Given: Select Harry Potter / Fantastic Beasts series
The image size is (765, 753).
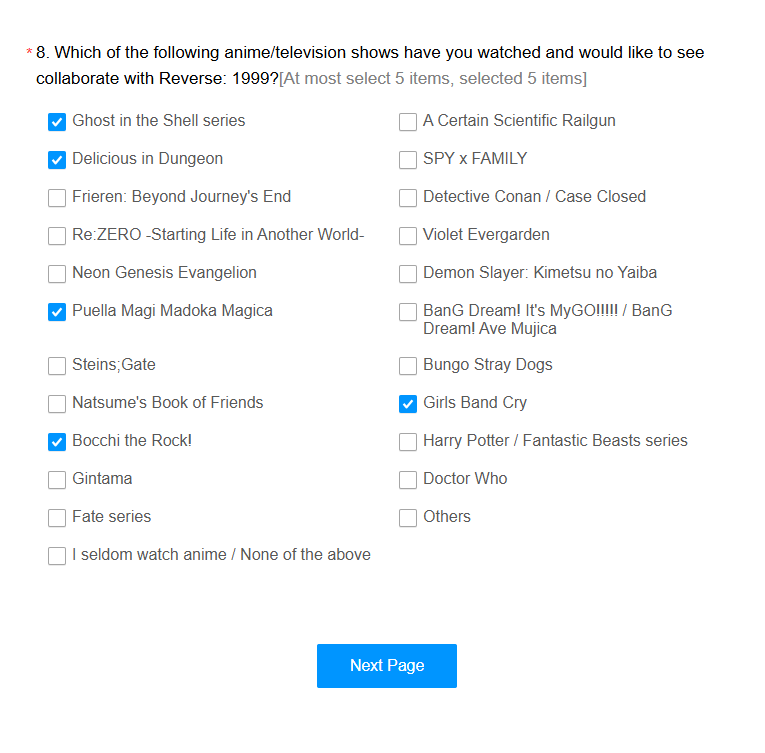Looking at the screenshot, I should [x=408, y=442].
